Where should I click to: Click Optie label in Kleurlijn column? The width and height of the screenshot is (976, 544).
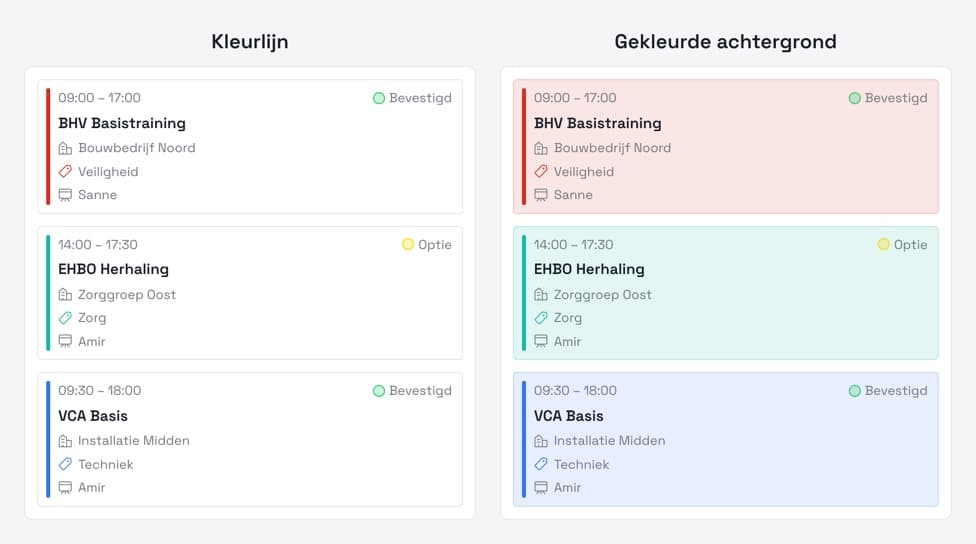click(434, 245)
